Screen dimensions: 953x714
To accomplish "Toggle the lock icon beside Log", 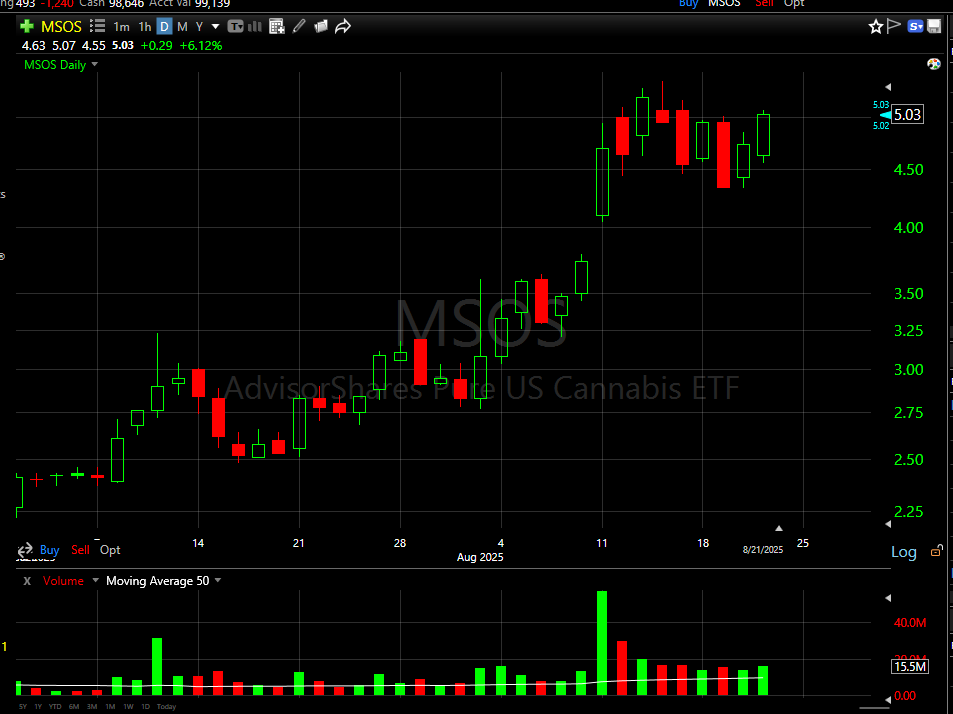I will point(937,551).
